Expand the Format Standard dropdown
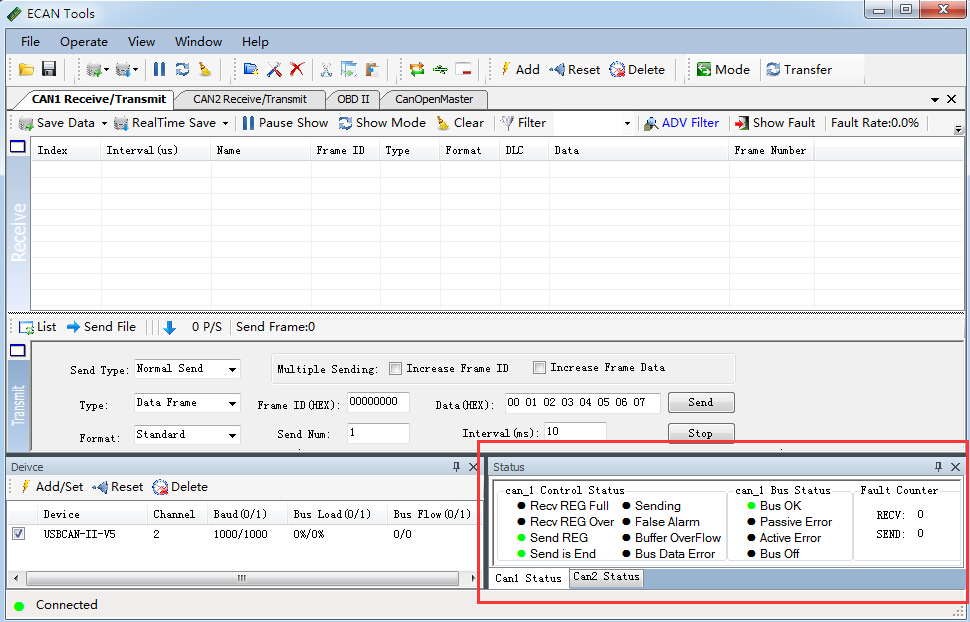The height and width of the screenshot is (622, 970). click(x=233, y=435)
